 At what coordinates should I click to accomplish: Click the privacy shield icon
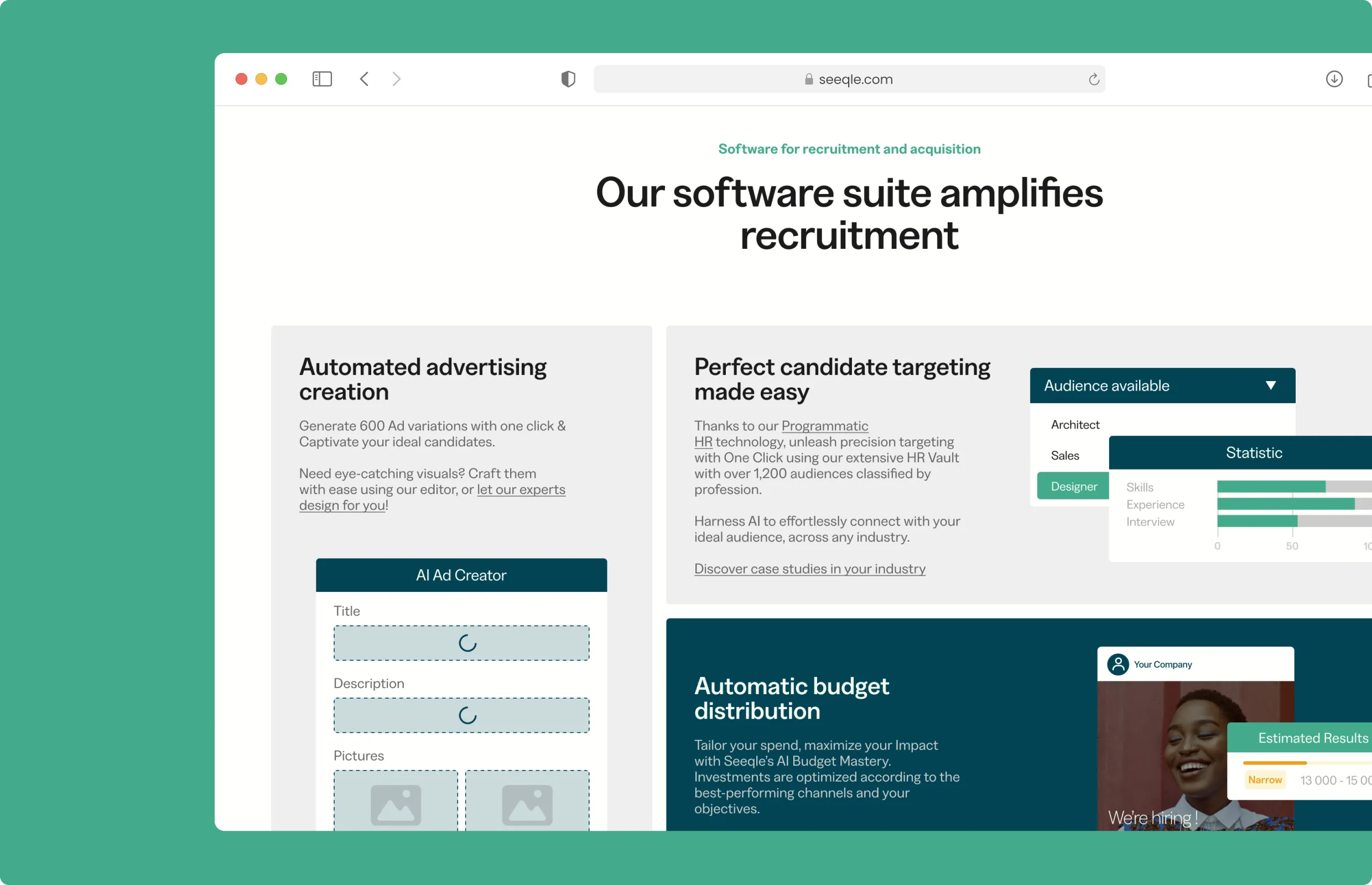click(x=568, y=79)
